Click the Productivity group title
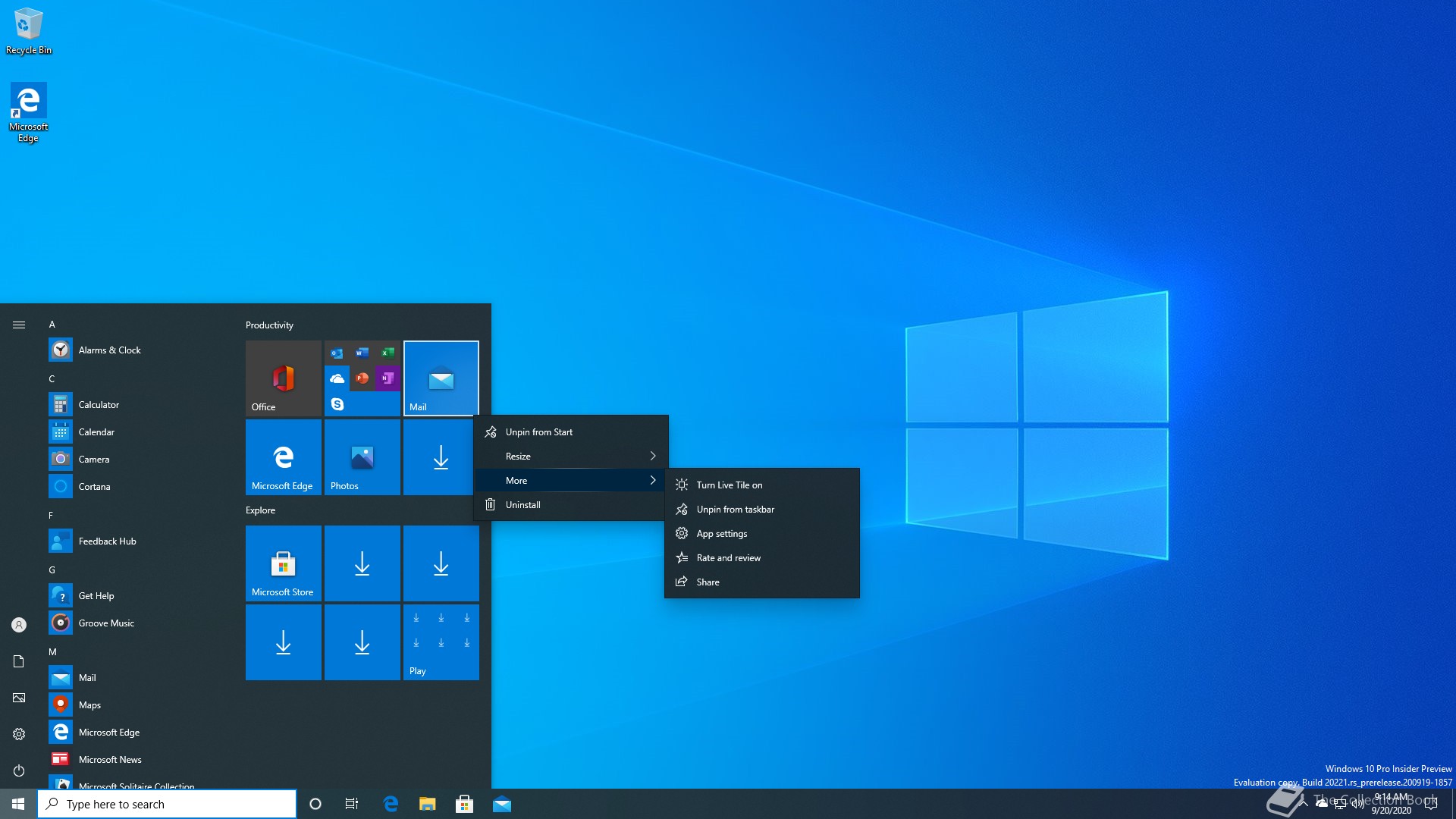The height and width of the screenshot is (819, 1456). [x=269, y=325]
